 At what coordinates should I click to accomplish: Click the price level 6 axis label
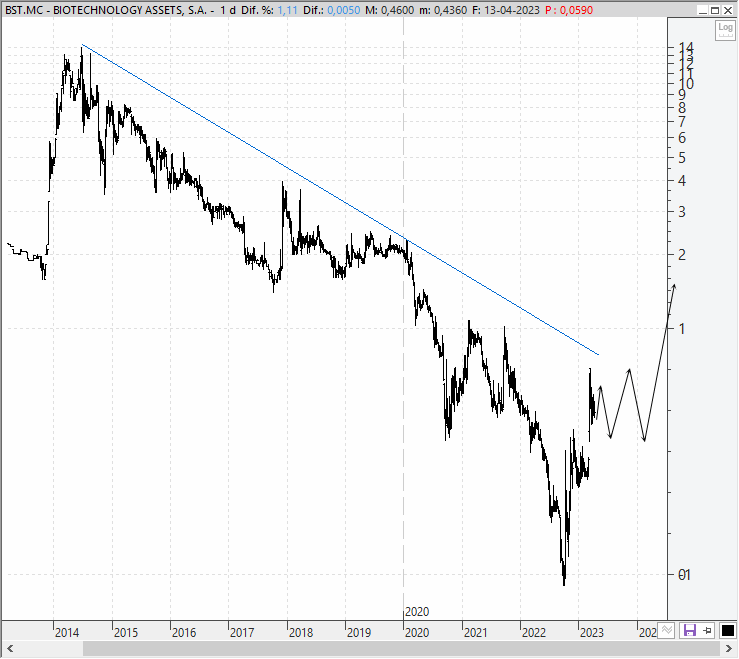(x=682, y=138)
